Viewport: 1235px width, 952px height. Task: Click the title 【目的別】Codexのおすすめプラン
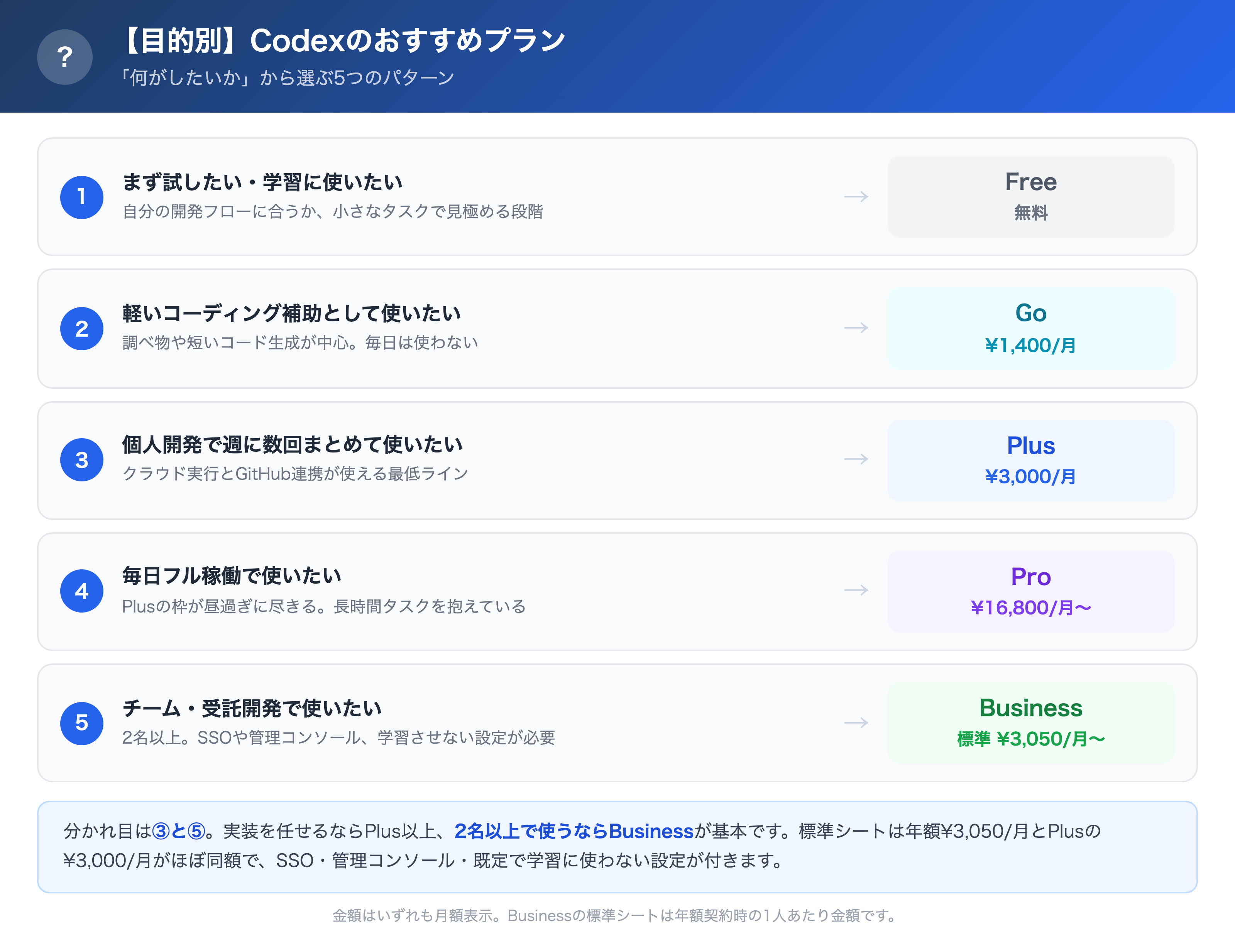pyautogui.click(x=342, y=41)
